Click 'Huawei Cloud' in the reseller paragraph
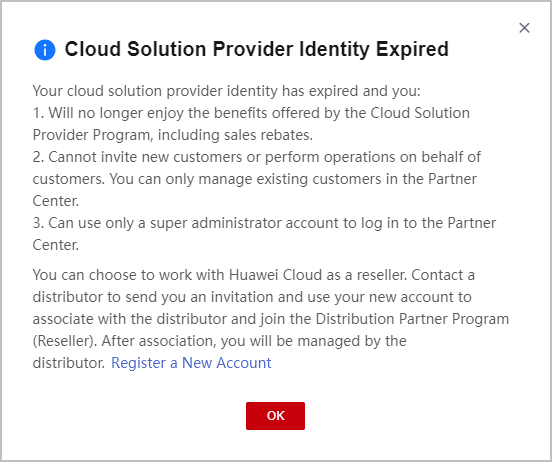Screen dimensions: 552x462 [x=275, y=275]
